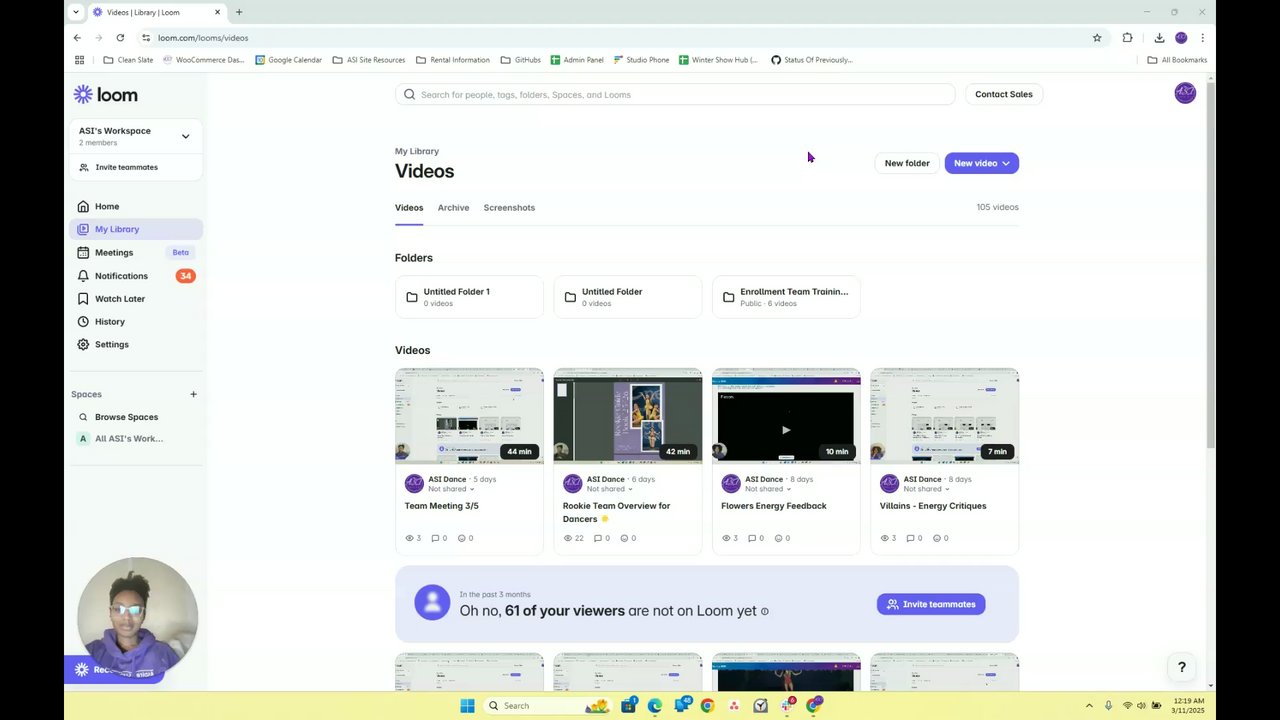Open the Notifications page
Image resolution: width=1280 pixels, height=720 pixels.
coord(136,276)
